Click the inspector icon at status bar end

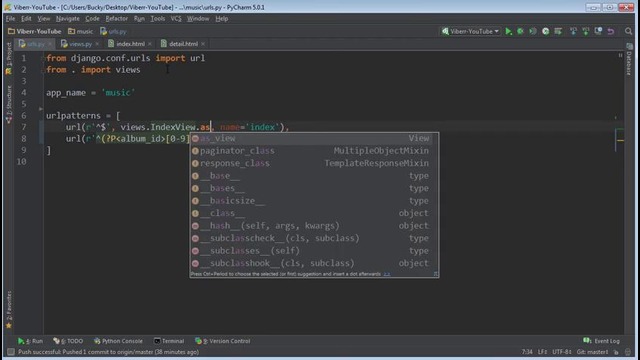[628, 352]
